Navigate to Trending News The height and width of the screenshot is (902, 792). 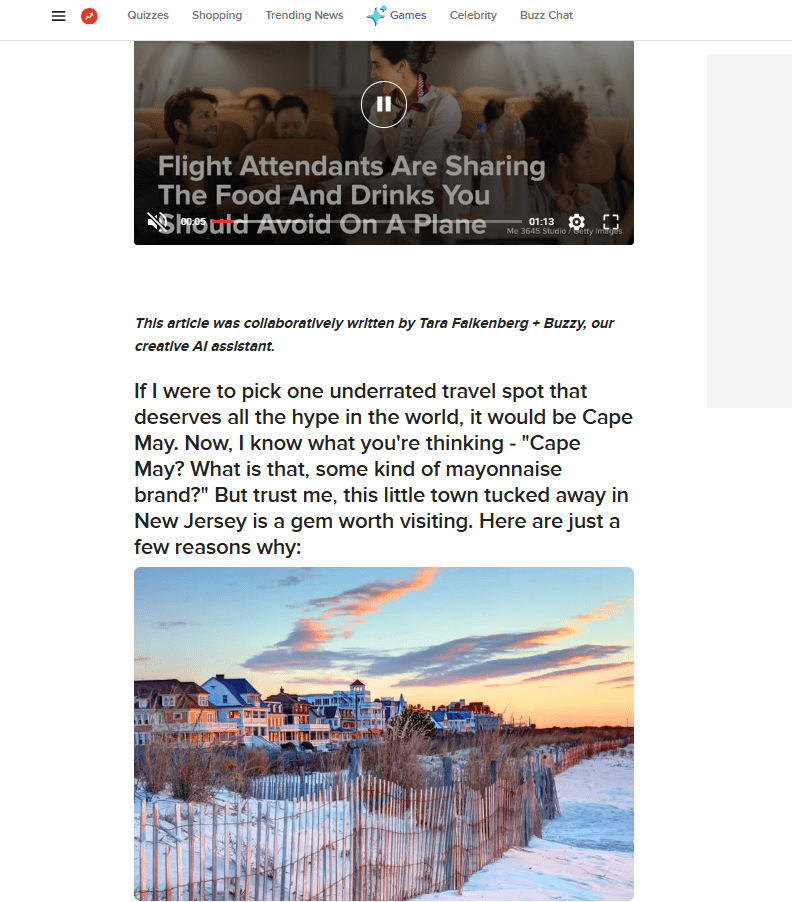pyautogui.click(x=304, y=16)
